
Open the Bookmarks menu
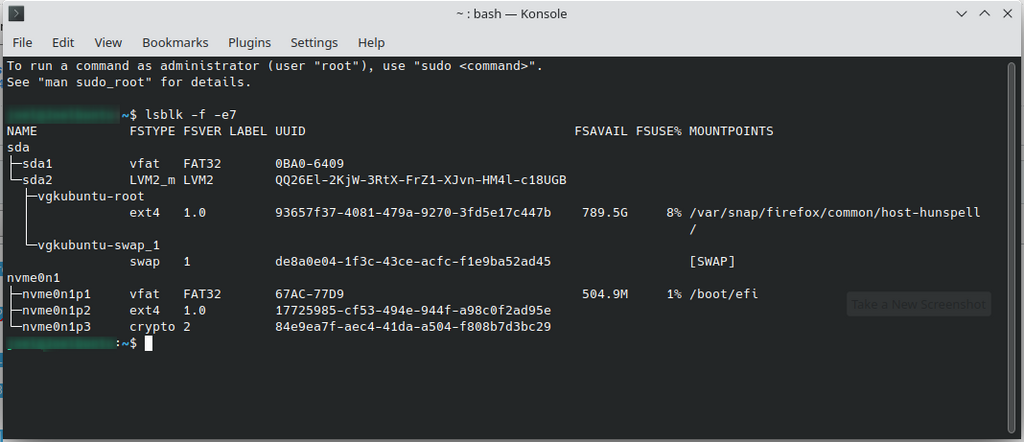pyautogui.click(x=175, y=42)
